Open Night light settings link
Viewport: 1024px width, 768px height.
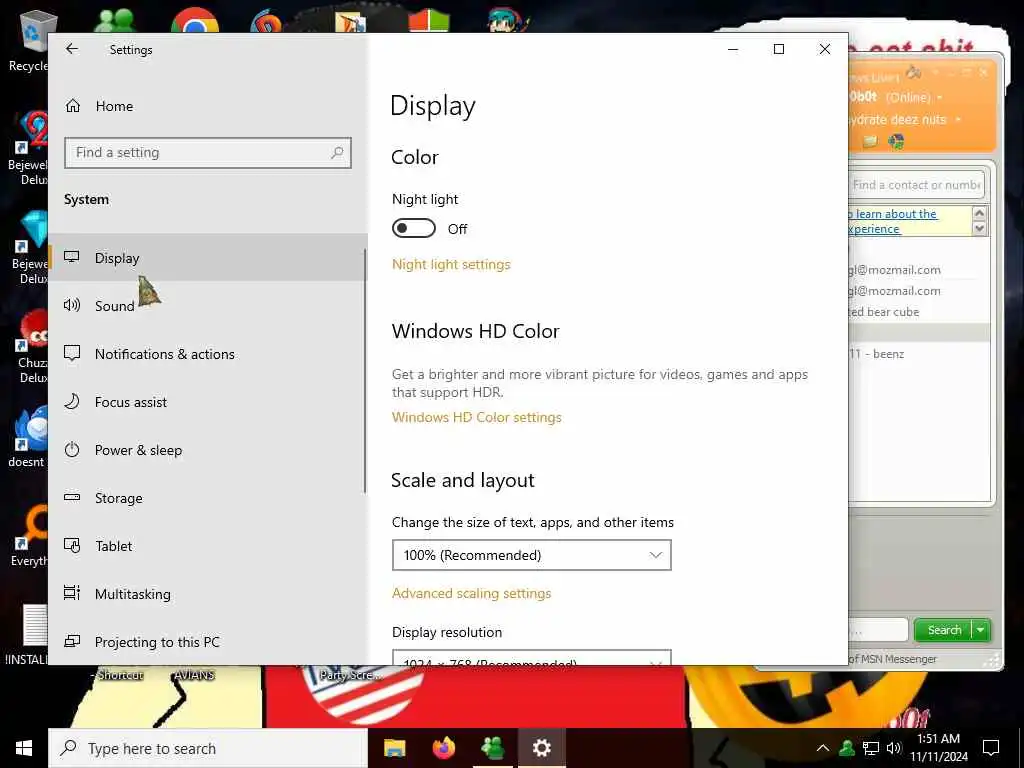click(x=451, y=264)
